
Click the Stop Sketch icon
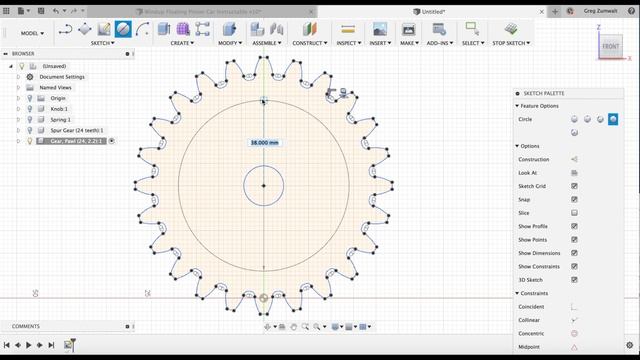click(511, 29)
